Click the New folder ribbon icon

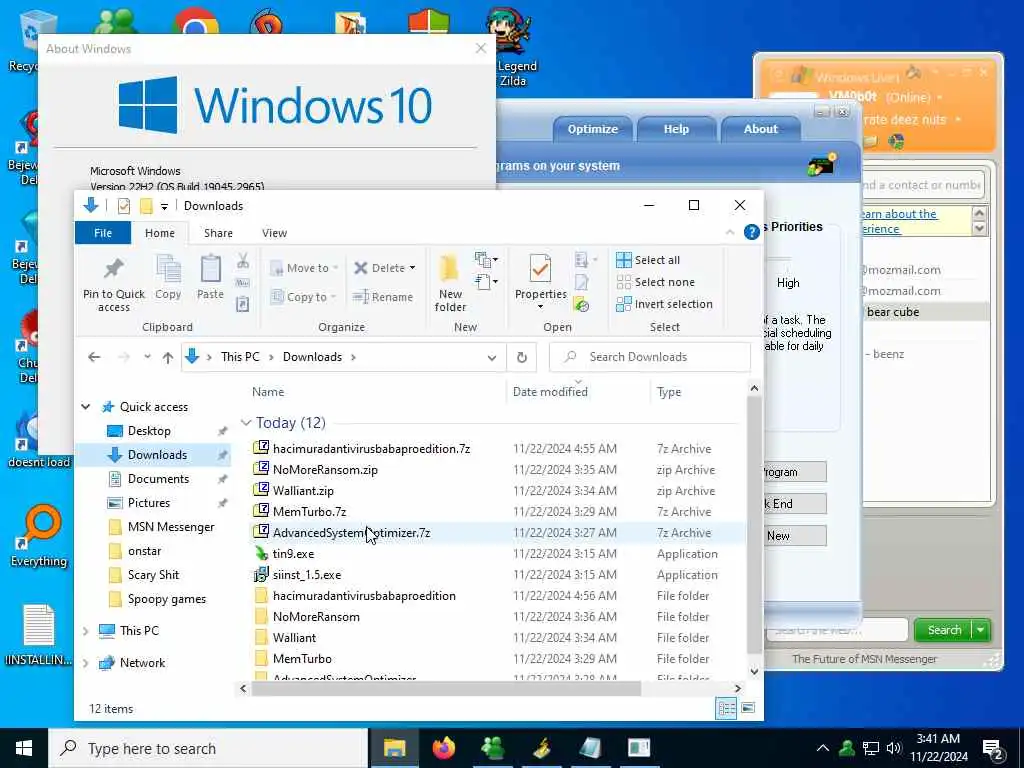(x=450, y=268)
